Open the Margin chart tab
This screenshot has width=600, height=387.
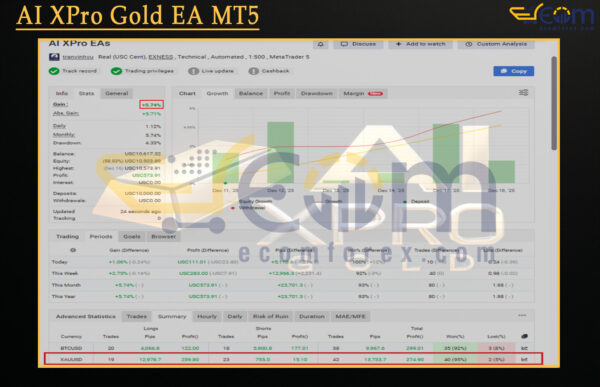tap(363, 93)
